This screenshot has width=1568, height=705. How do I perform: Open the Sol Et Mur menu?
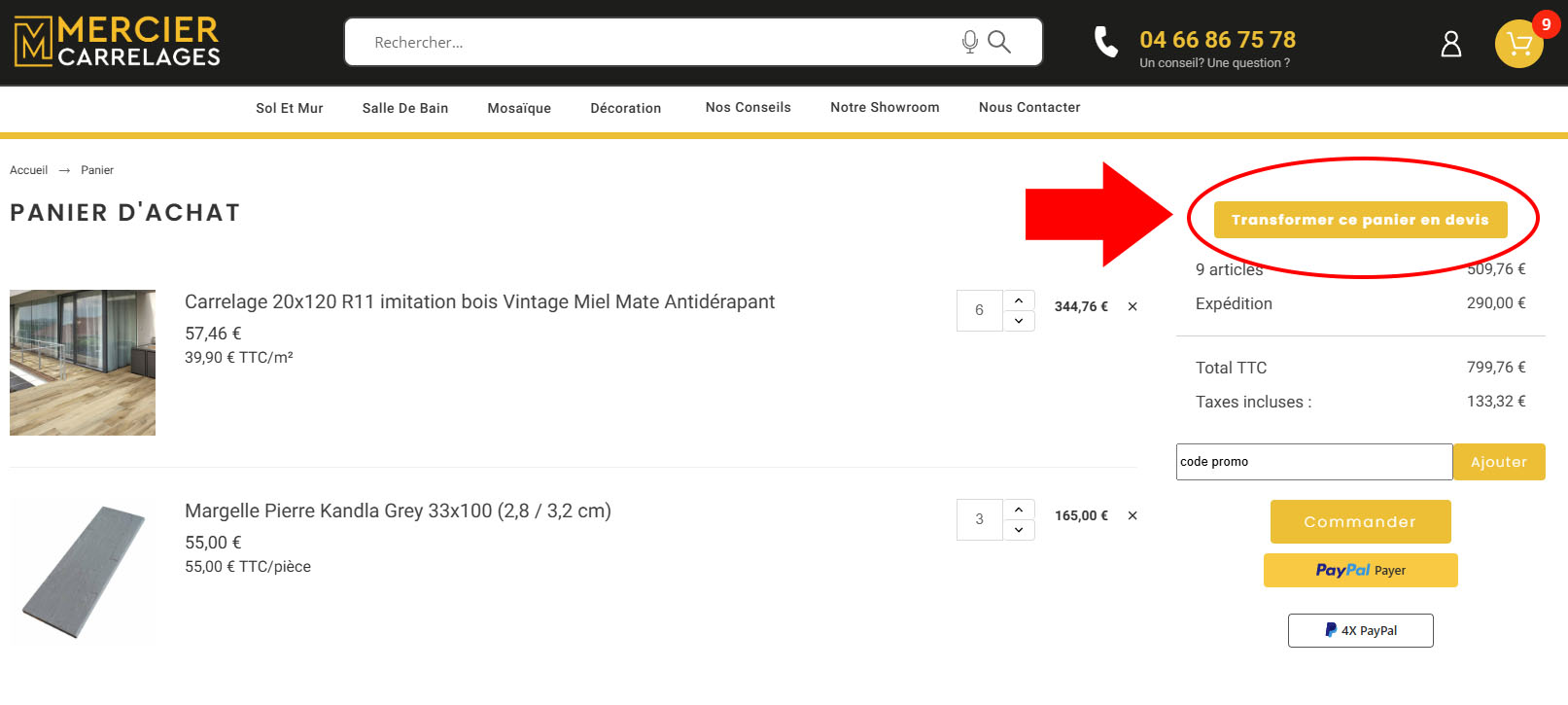click(289, 108)
